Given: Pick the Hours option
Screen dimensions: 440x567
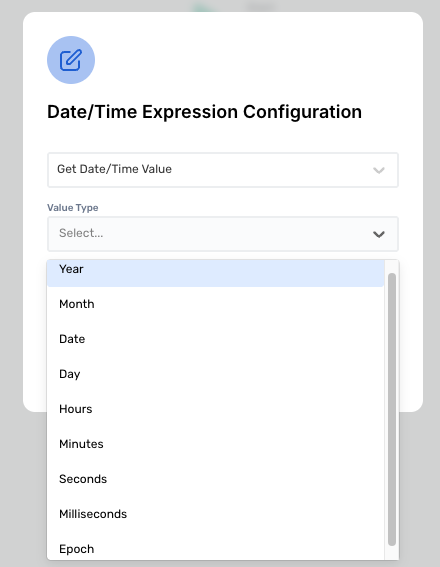Looking at the screenshot, I should 215,409.
